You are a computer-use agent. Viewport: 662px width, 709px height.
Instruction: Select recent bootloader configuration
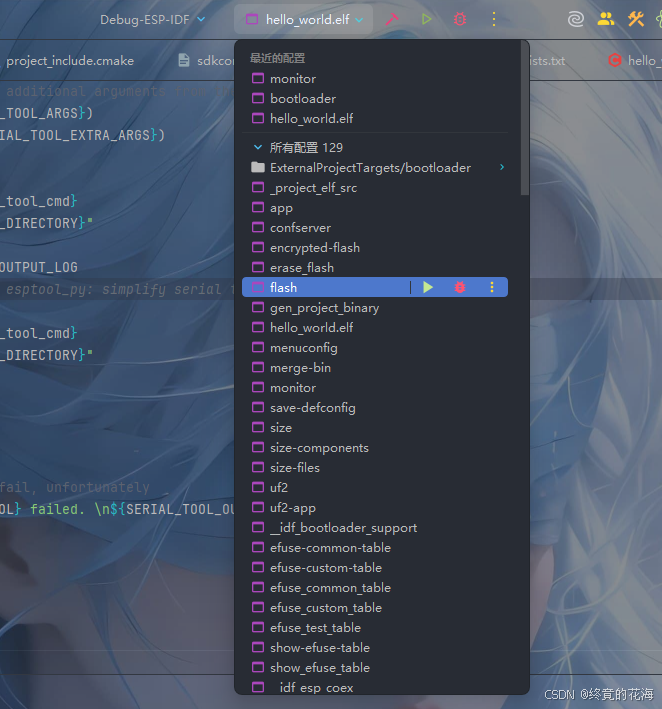(x=375, y=99)
